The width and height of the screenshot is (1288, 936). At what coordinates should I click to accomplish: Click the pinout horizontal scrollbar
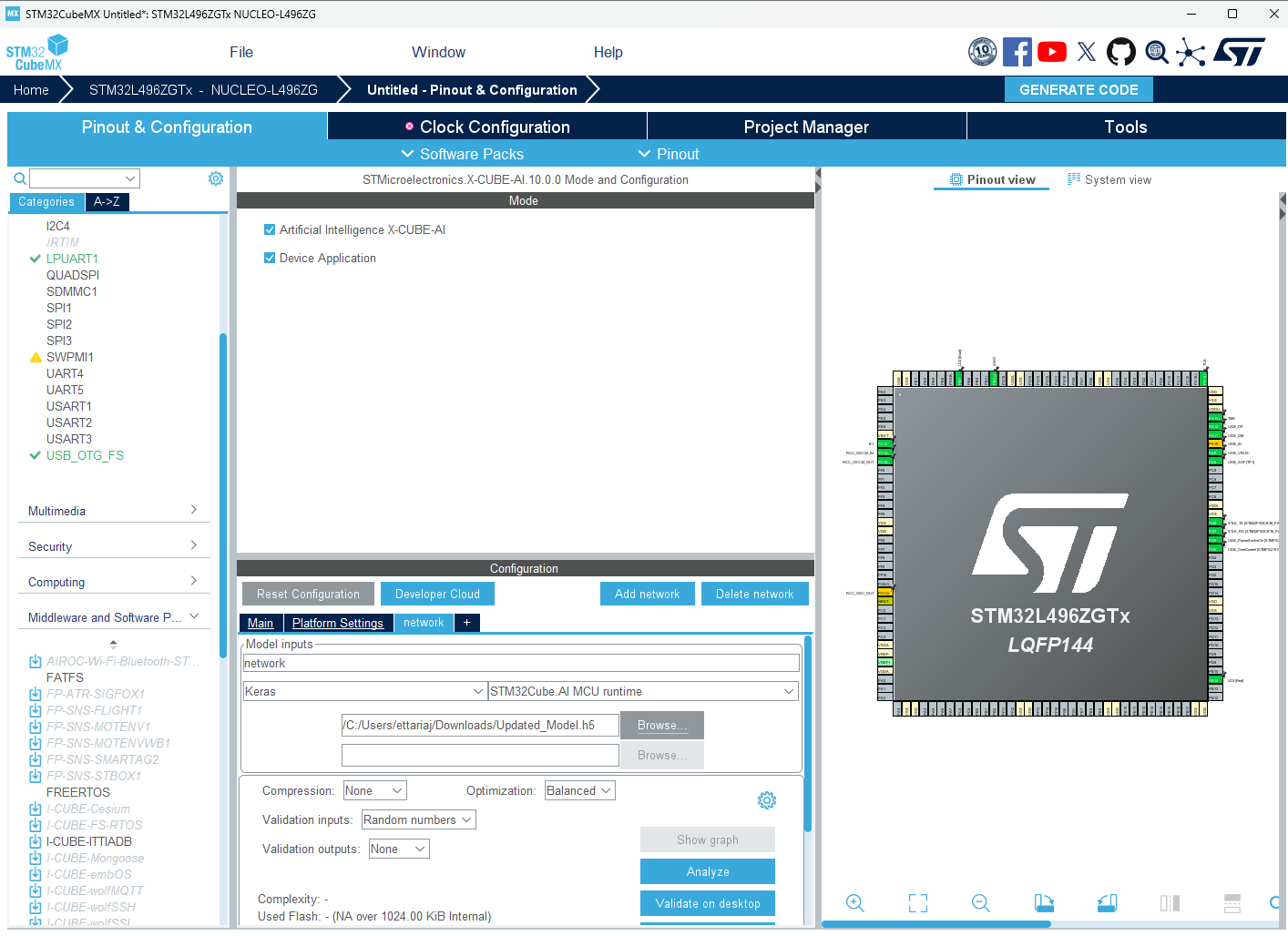pos(936,924)
